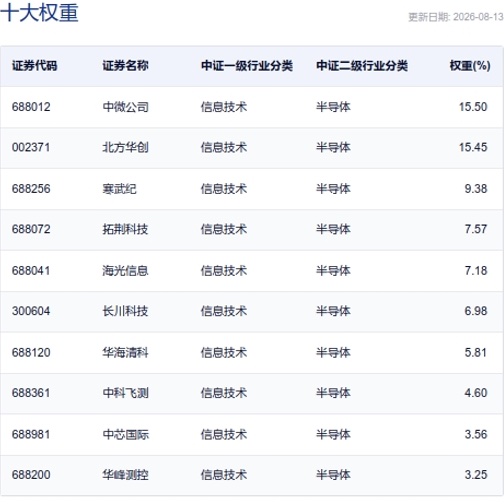Open the 北方华创 security name
Viewport: 504px width, 504px height.
coord(125,147)
